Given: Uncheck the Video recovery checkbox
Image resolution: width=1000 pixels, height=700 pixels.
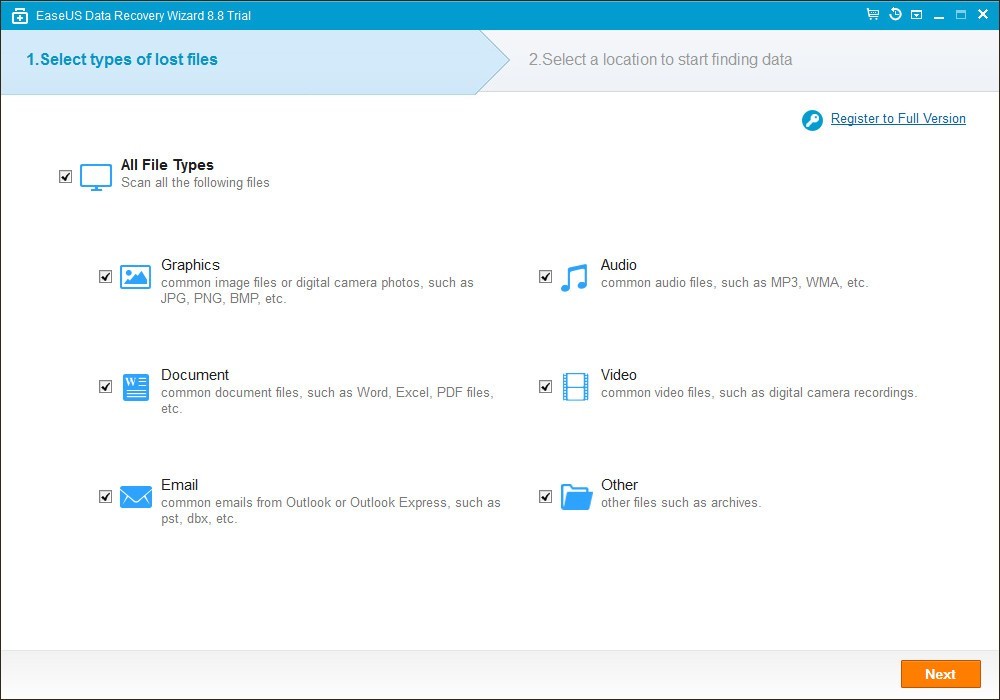Looking at the screenshot, I should pos(545,386).
